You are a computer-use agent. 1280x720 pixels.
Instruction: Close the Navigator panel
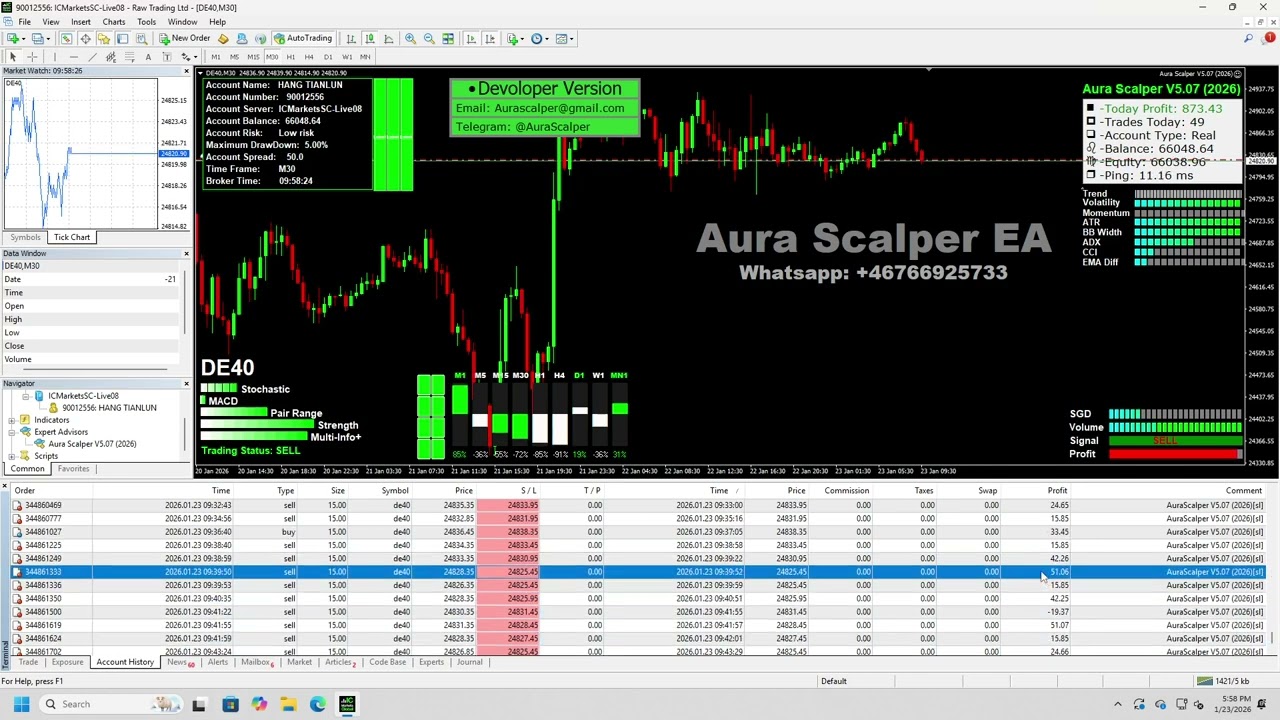(186, 383)
